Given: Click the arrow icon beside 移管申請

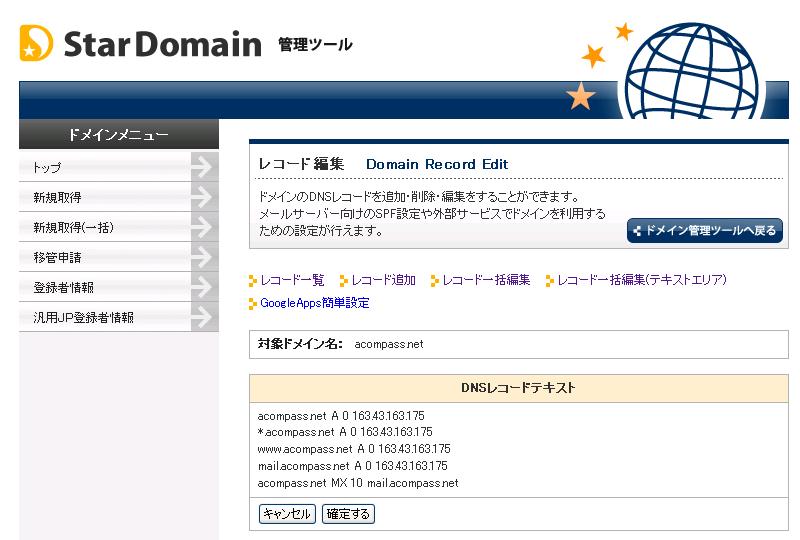Looking at the screenshot, I should tap(203, 257).
